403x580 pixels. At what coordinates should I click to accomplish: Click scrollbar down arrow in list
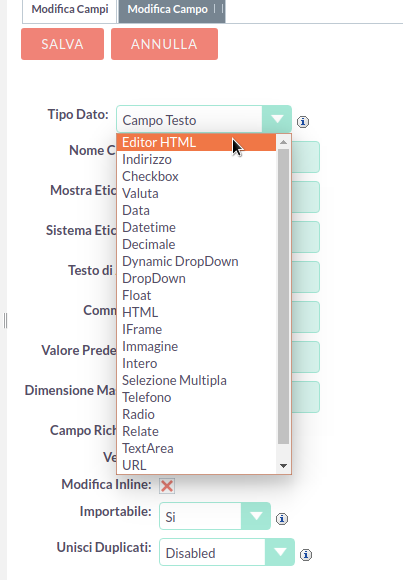pos(283,466)
